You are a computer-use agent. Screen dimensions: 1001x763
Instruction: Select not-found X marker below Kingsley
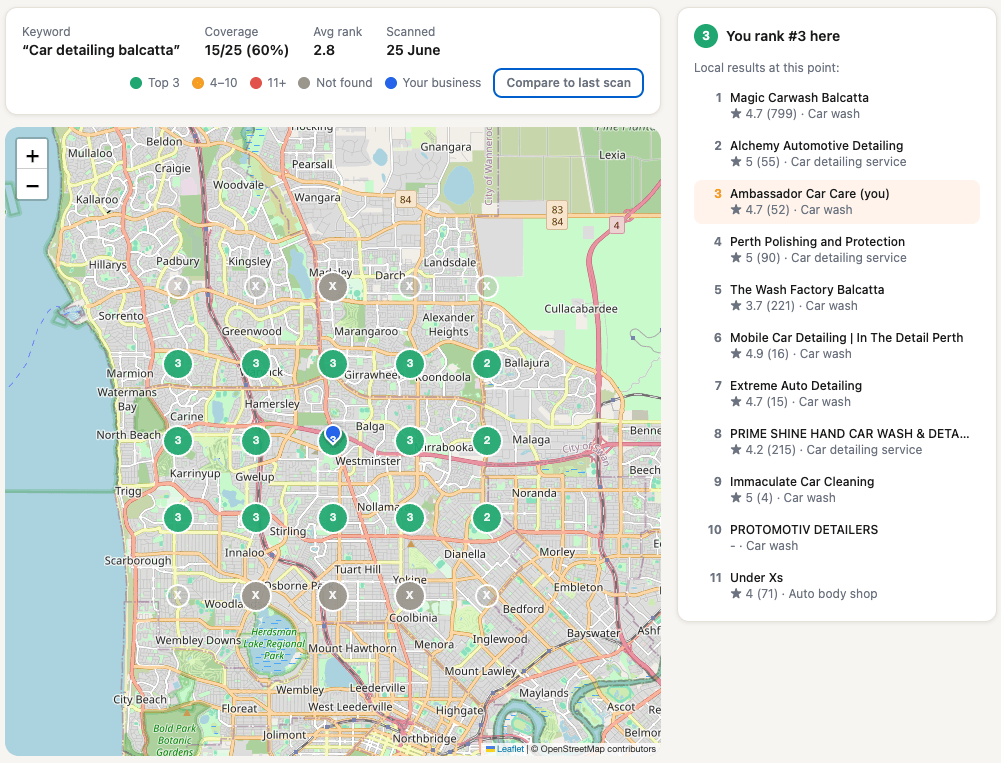point(255,287)
